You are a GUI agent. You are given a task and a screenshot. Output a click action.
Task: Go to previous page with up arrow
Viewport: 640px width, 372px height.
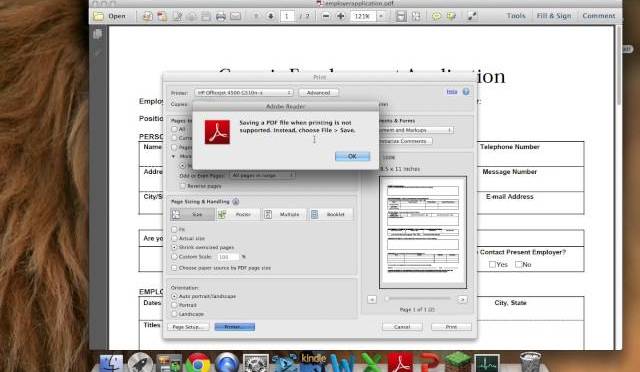(256, 16)
